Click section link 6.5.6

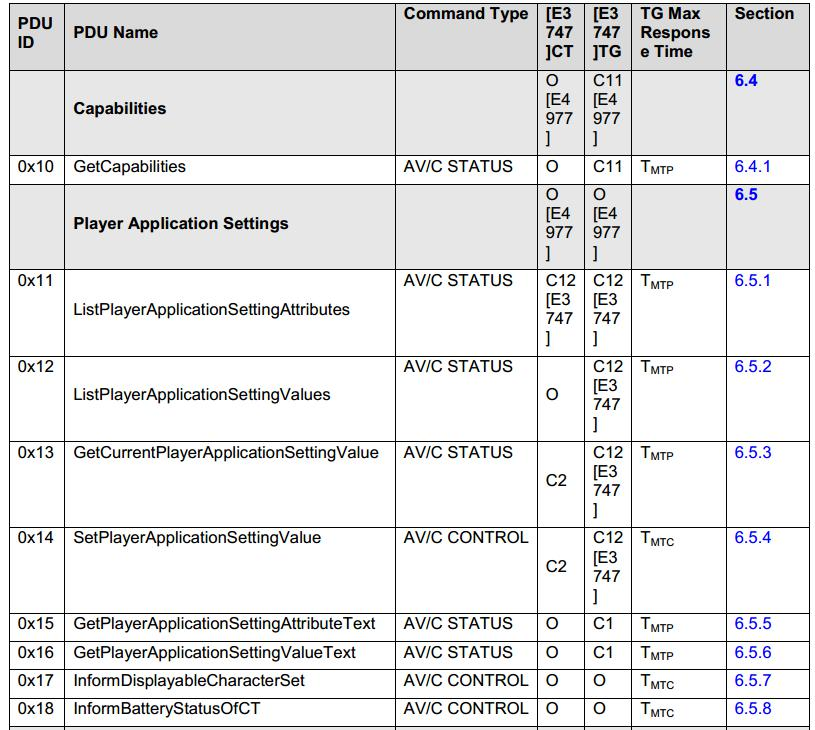tap(753, 652)
